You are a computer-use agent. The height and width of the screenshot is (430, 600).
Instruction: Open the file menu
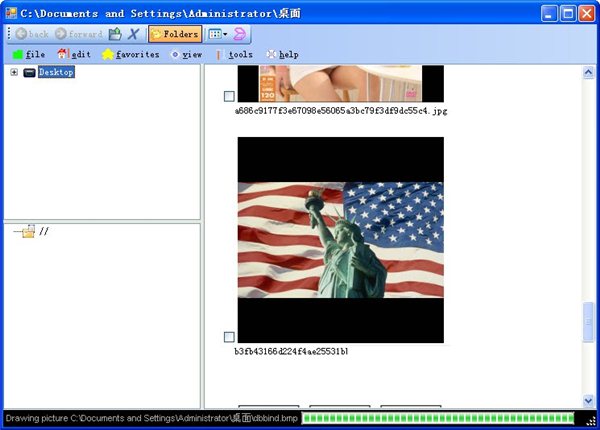(29, 54)
